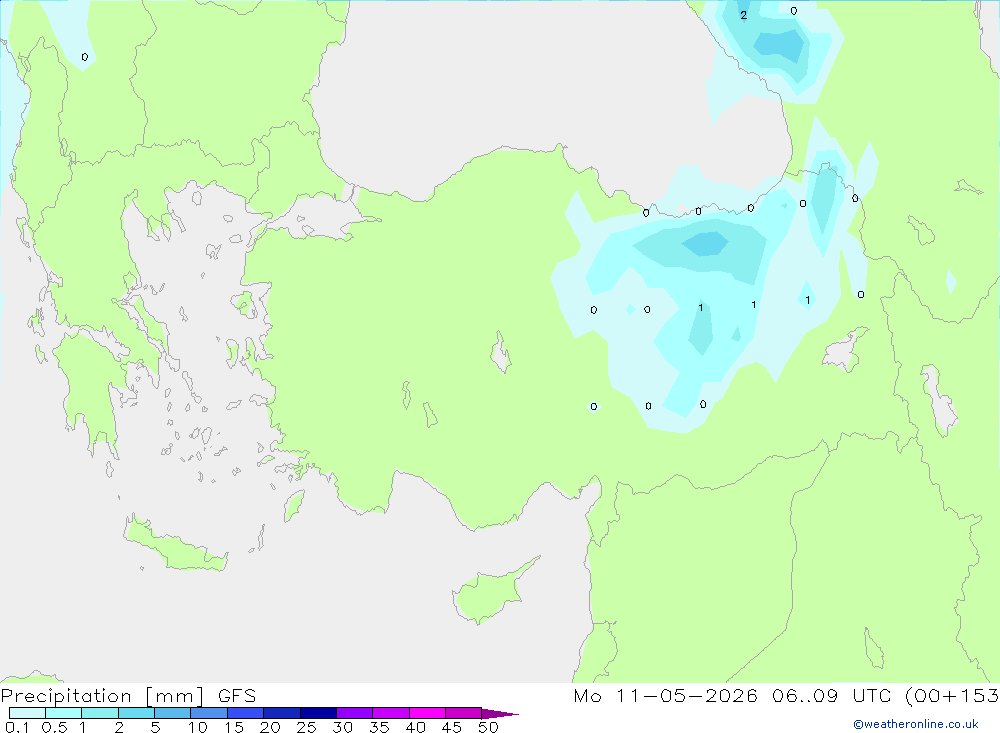Select the GFS model label
The height and width of the screenshot is (733, 1000).
click(237, 695)
